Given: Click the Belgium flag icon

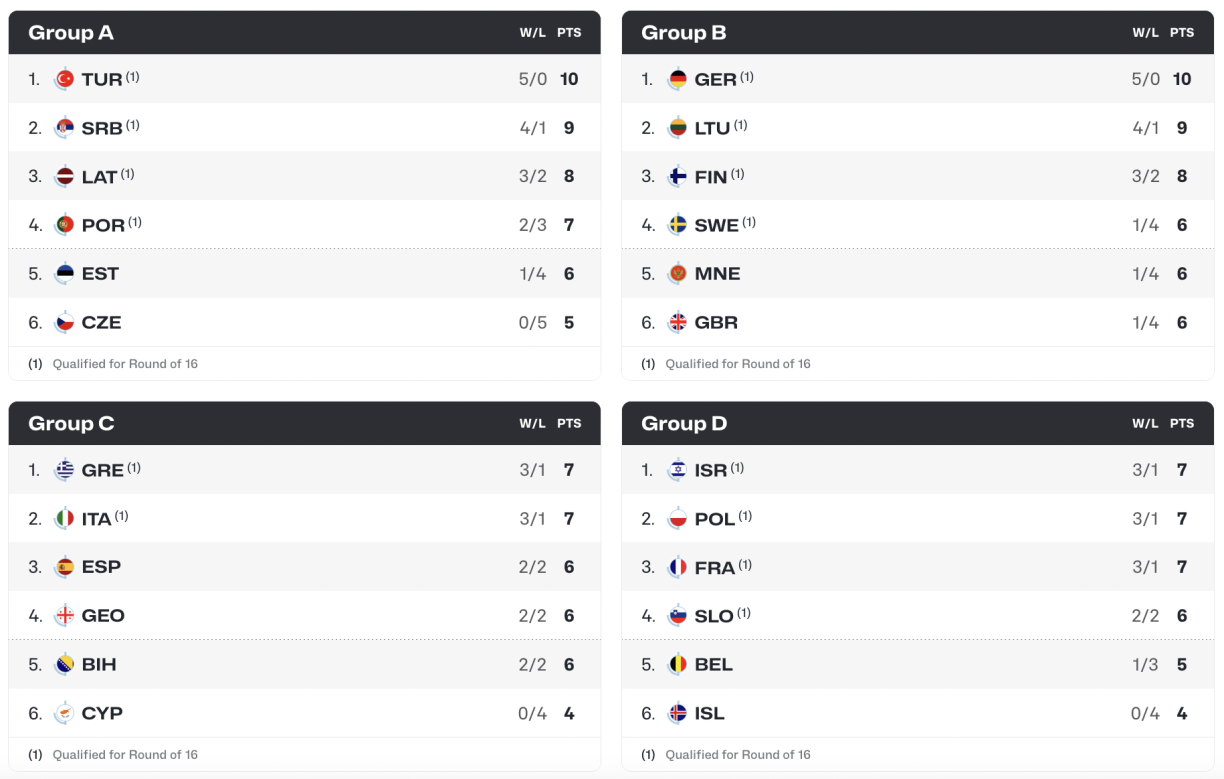Looking at the screenshot, I should click(x=678, y=664).
